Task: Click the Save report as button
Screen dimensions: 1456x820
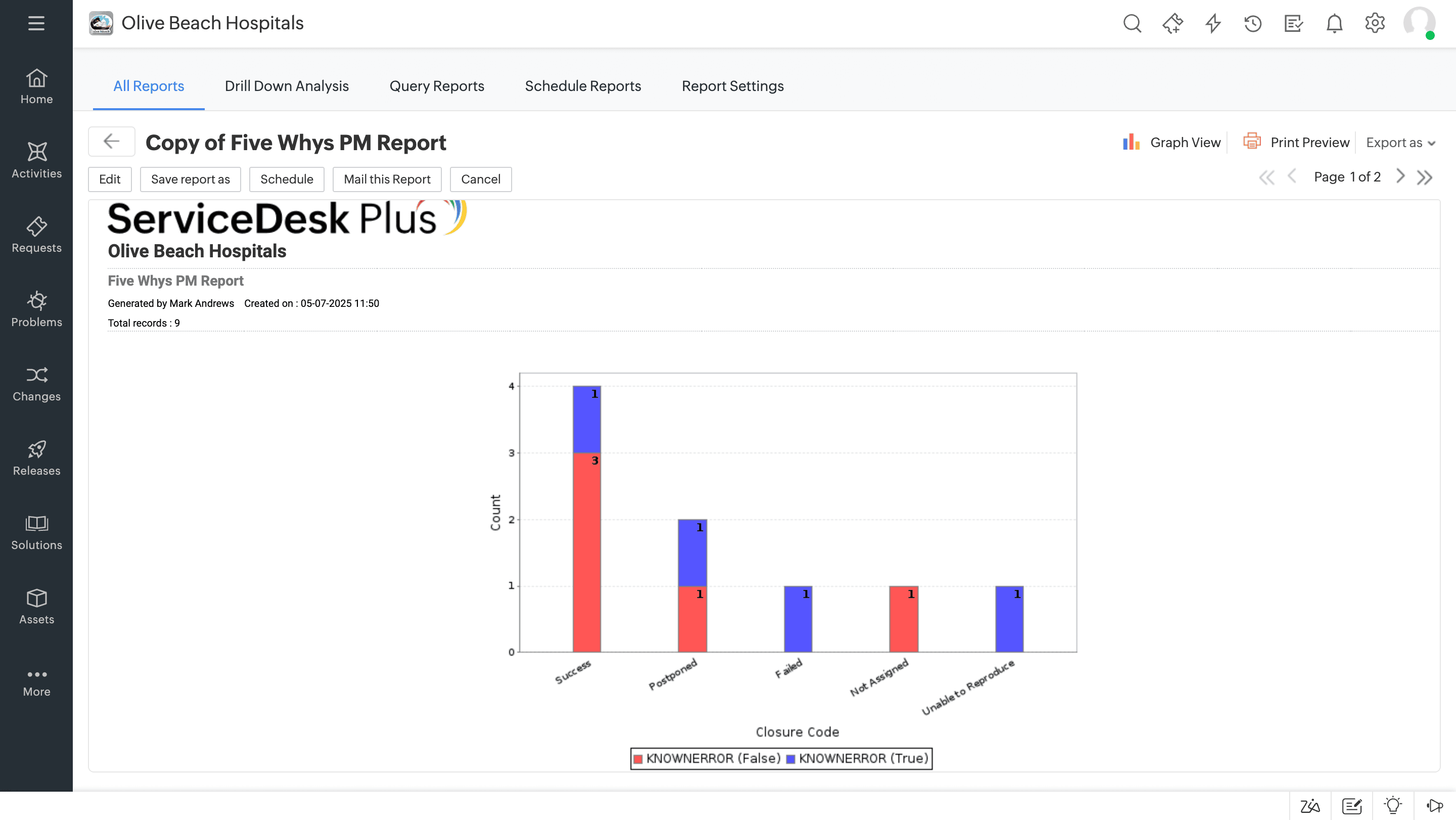Action: point(191,179)
